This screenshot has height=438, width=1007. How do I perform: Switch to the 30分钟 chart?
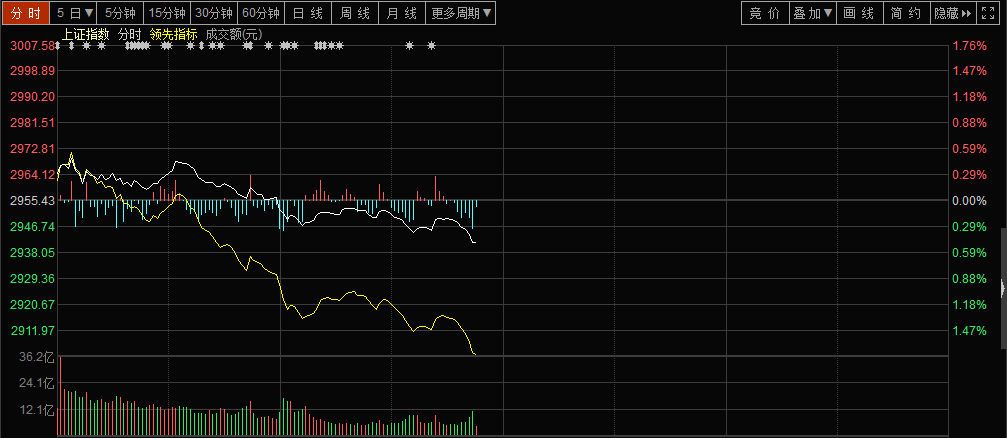pyautogui.click(x=214, y=13)
